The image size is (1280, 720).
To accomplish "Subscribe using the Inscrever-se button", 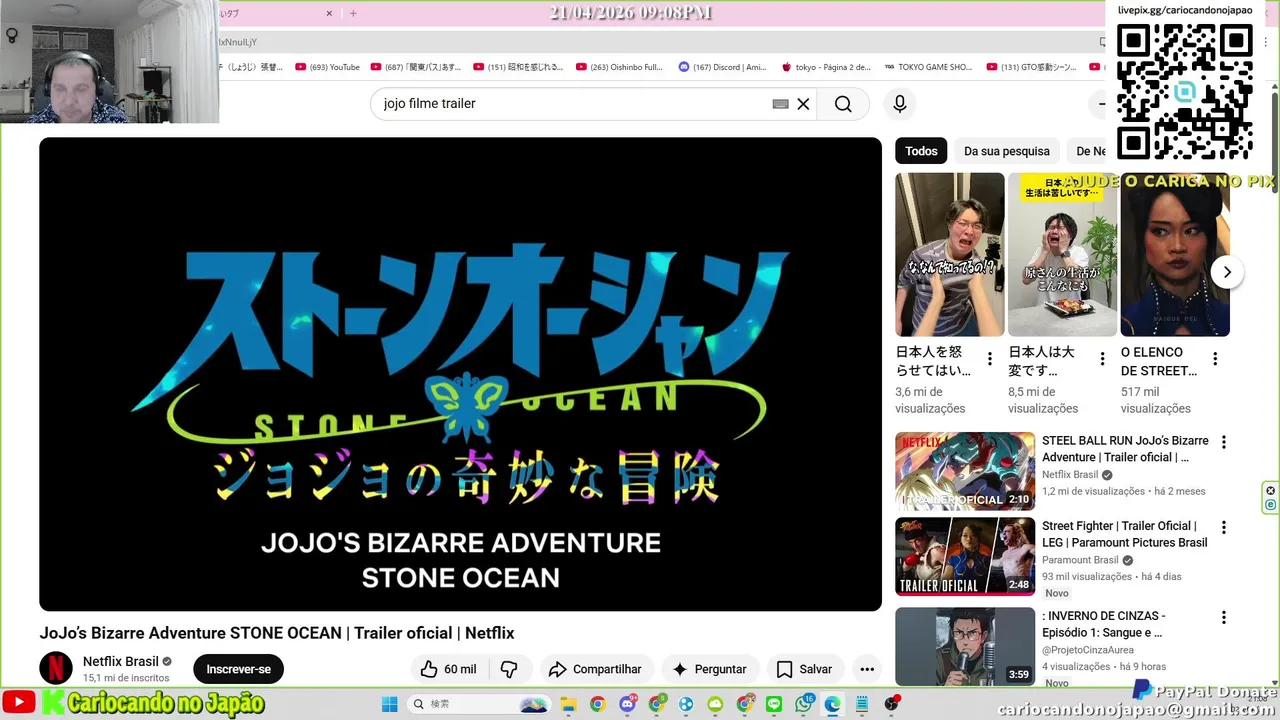I will pyautogui.click(x=238, y=669).
